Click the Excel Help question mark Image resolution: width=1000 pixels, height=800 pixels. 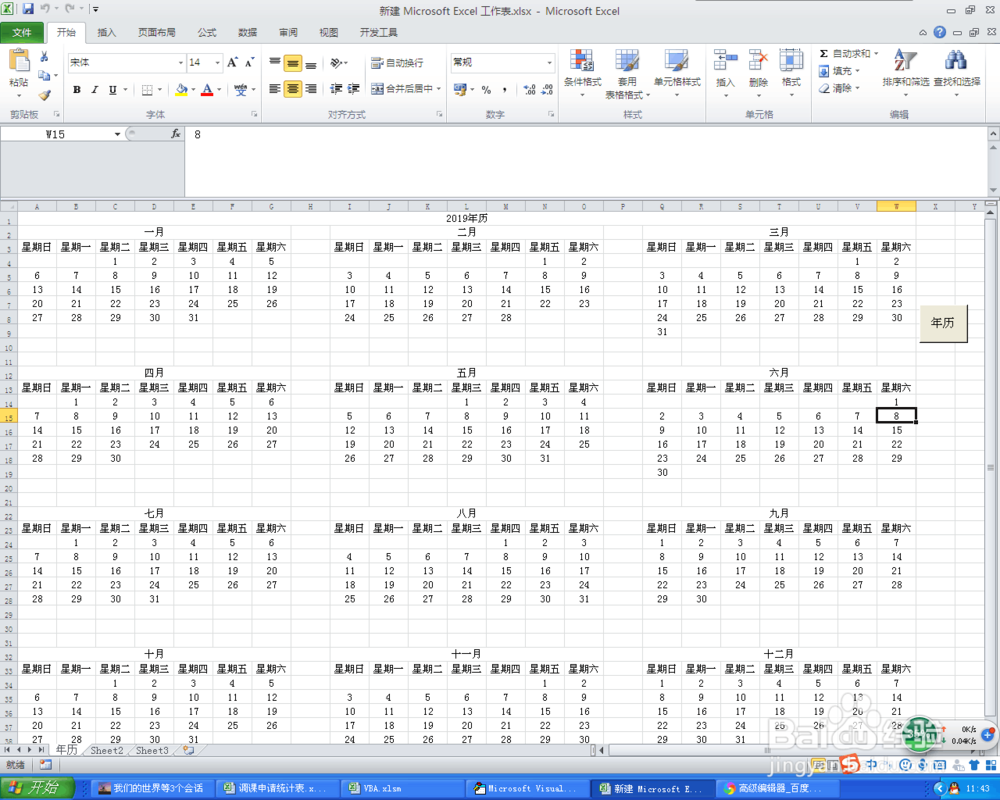coord(939,32)
